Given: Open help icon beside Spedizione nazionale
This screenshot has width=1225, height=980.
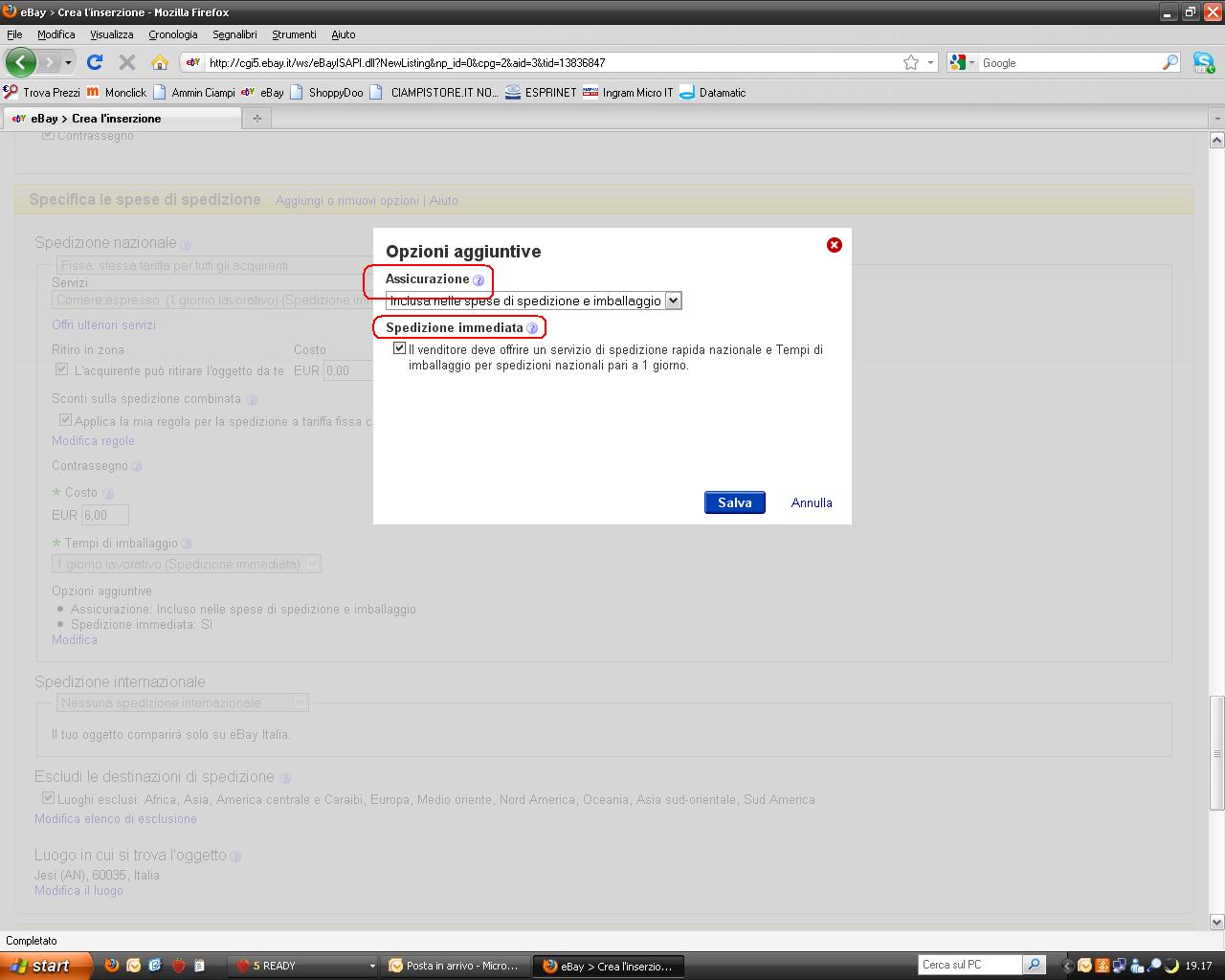Looking at the screenshot, I should pyautogui.click(x=187, y=244).
